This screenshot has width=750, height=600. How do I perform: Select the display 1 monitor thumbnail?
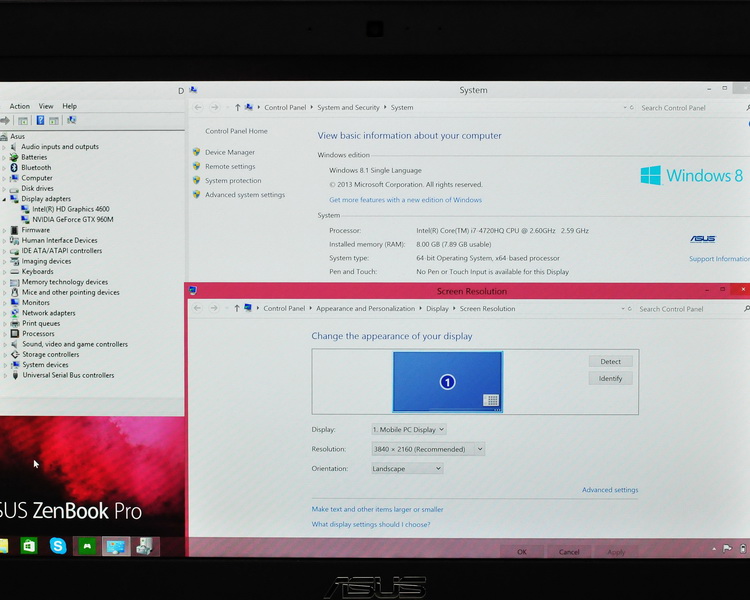coord(448,382)
